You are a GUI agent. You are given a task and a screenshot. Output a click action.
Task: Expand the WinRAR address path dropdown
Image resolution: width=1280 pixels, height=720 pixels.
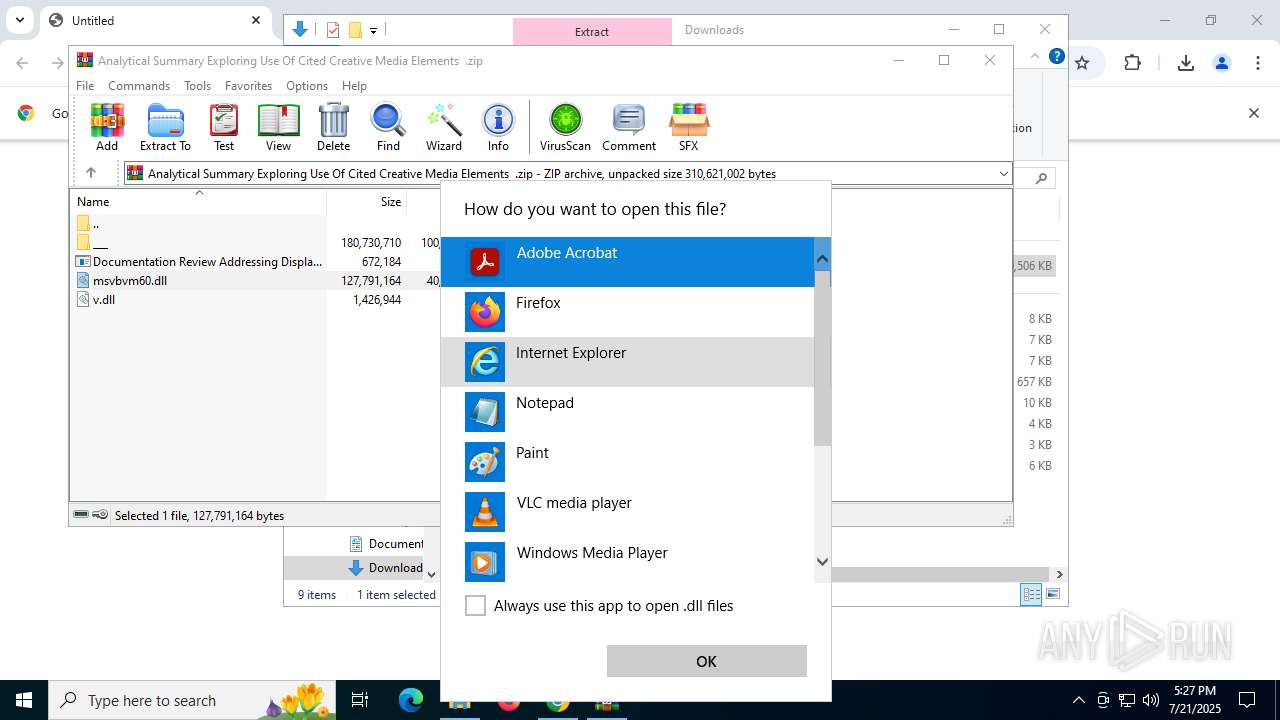(x=1003, y=174)
